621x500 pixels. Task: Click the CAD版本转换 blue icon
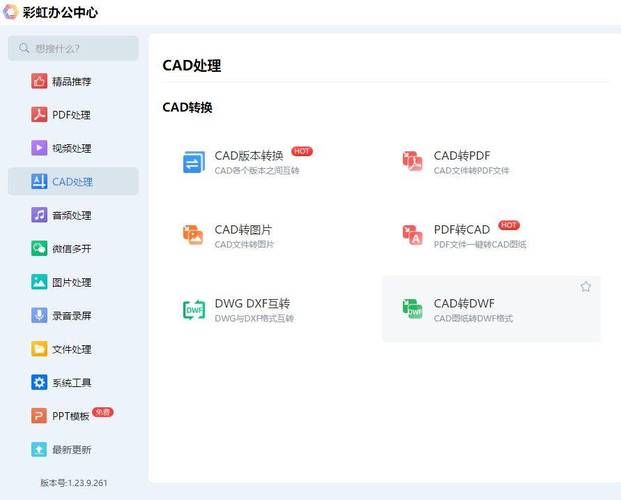193,162
